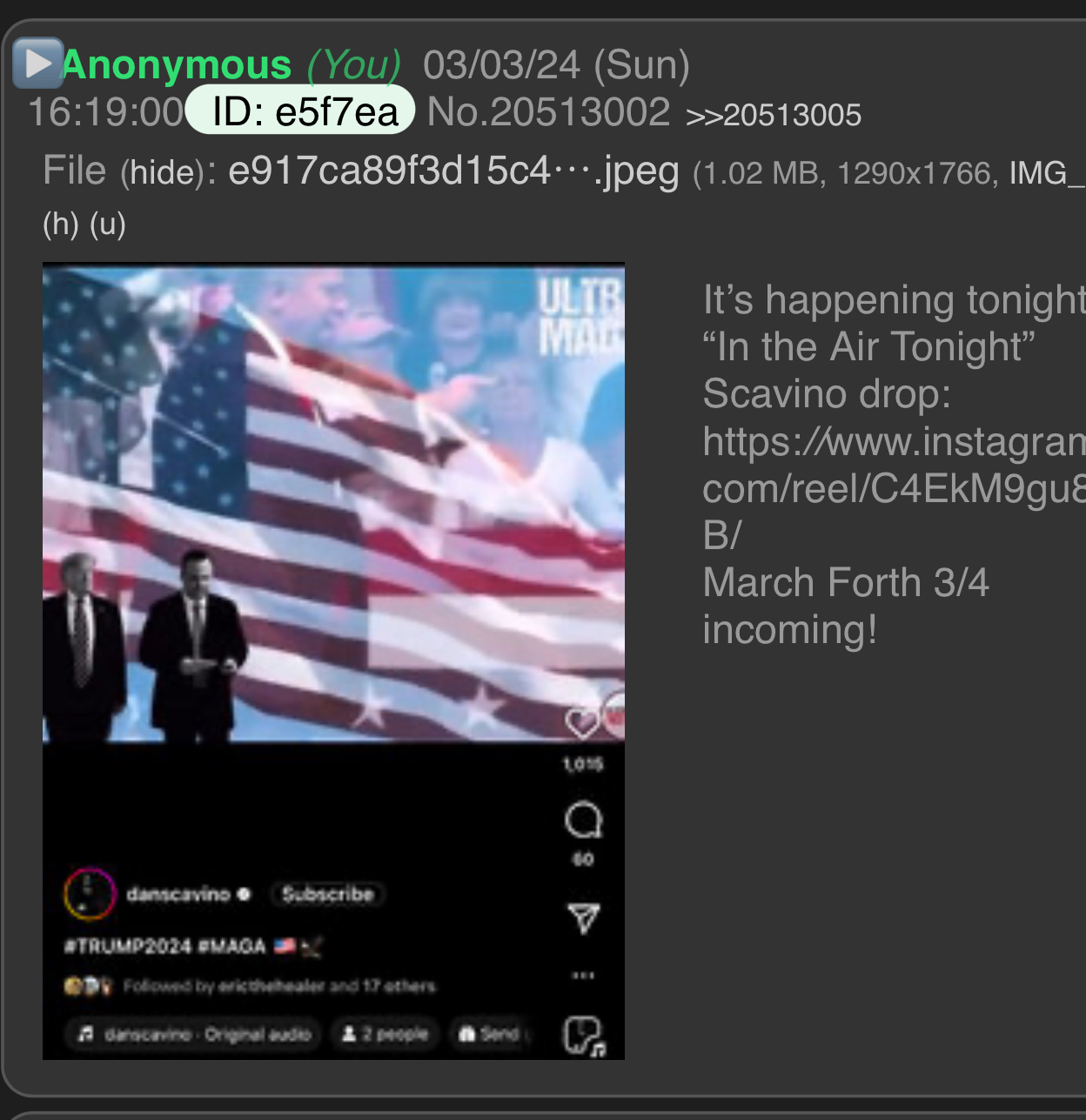This screenshot has height=1120, width=1086.
Task: Click the (u) file option
Action: (x=108, y=225)
